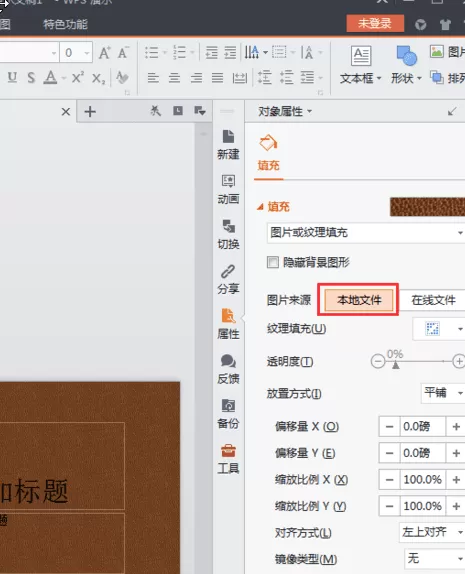465x574 pixels.
Task: Increase 缩放比例 Y value
Action: [456, 506]
